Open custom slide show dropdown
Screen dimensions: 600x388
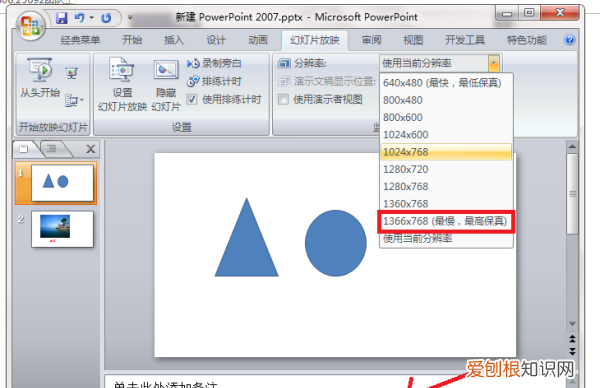point(74,100)
